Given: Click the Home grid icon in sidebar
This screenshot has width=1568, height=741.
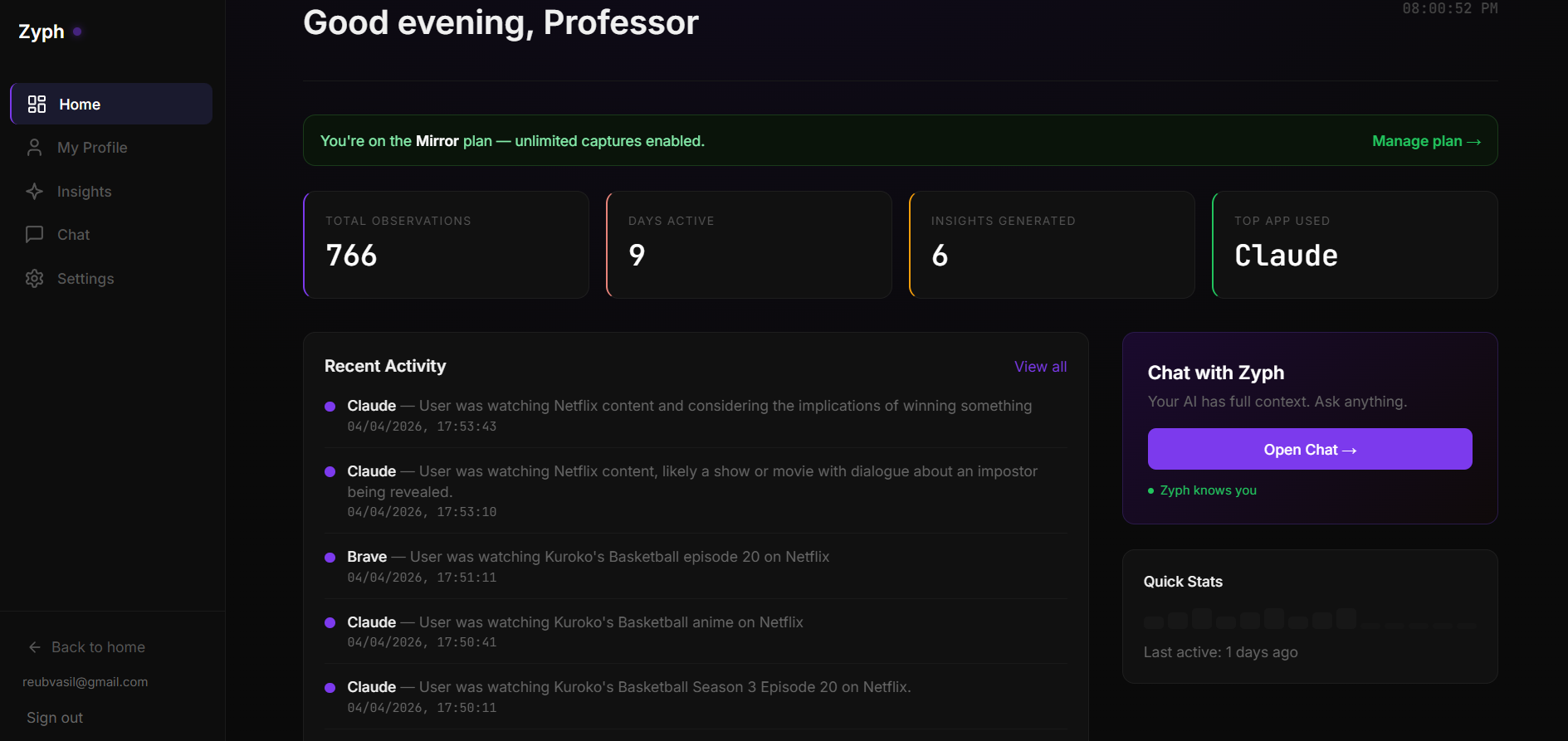Looking at the screenshot, I should 37,104.
